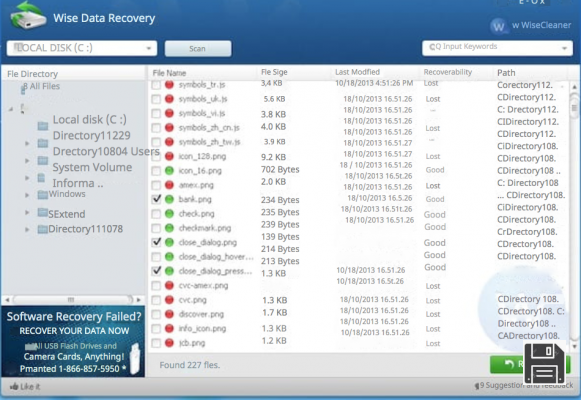The width and height of the screenshot is (581, 400).
Task: Sort by File Name column header
Action: point(169,73)
